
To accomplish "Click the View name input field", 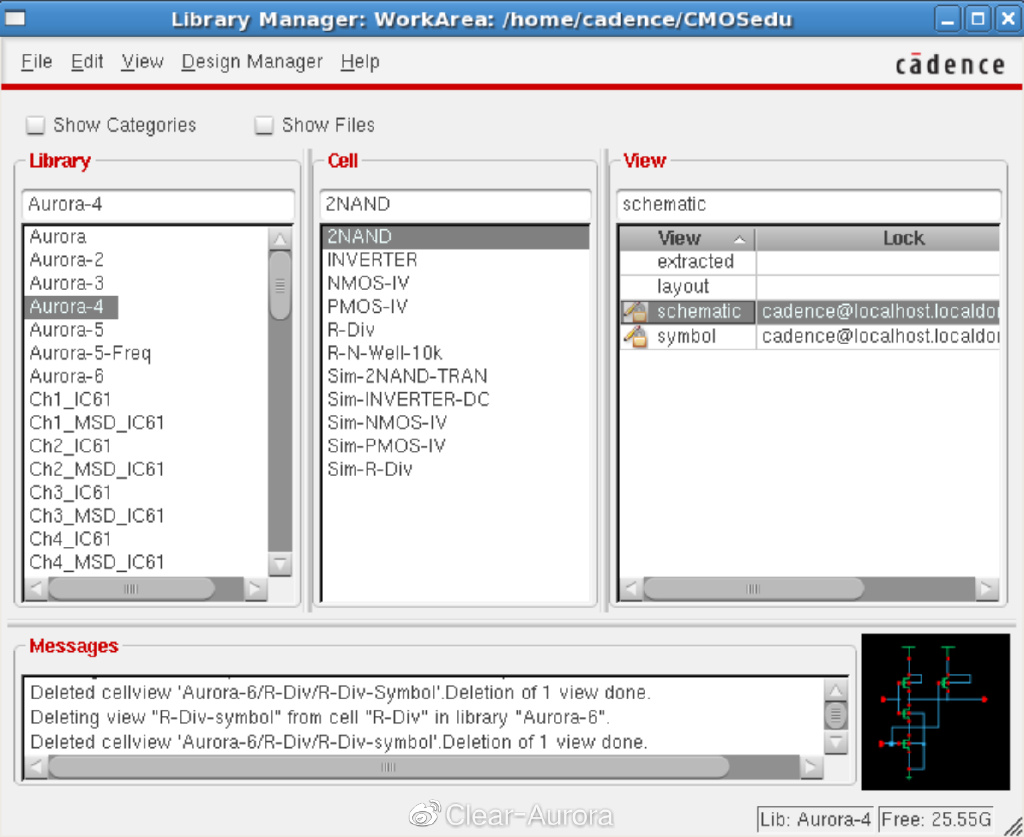I will click(808, 204).
